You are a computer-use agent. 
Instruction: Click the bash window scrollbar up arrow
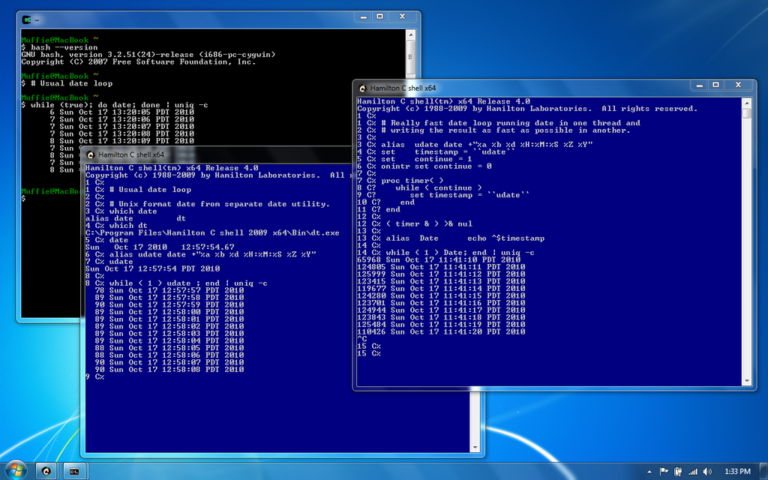411,35
